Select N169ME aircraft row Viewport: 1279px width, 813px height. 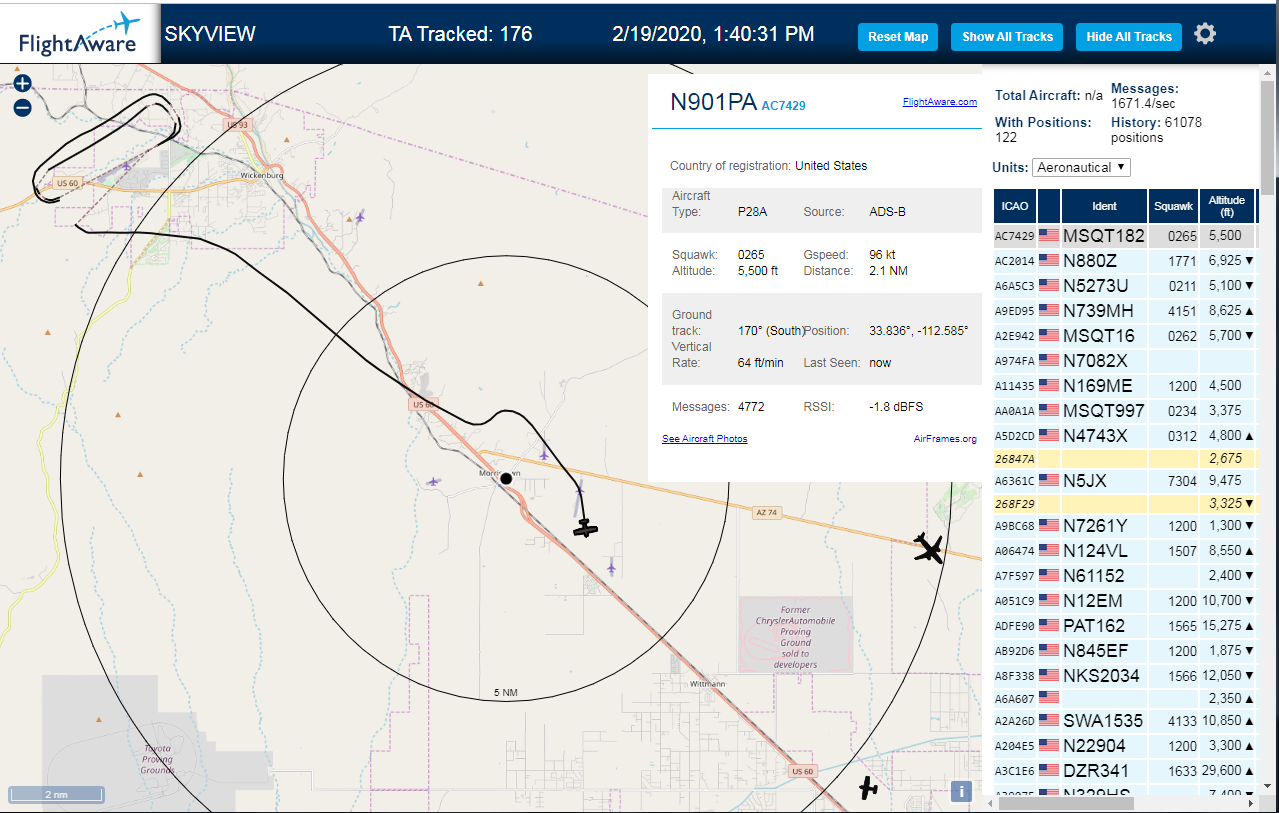point(1125,386)
